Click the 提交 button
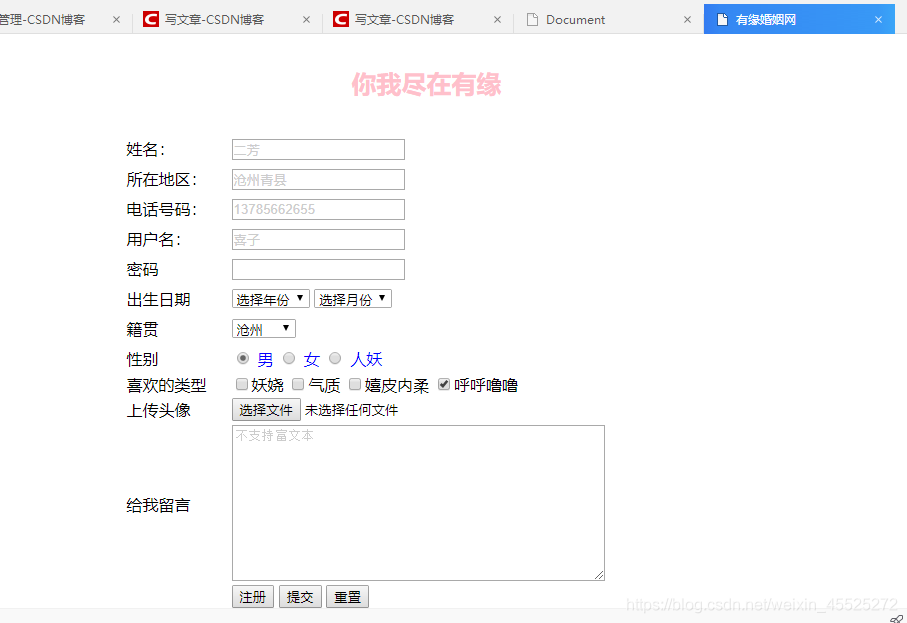The width and height of the screenshot is (907, 623). pos(300,596)
